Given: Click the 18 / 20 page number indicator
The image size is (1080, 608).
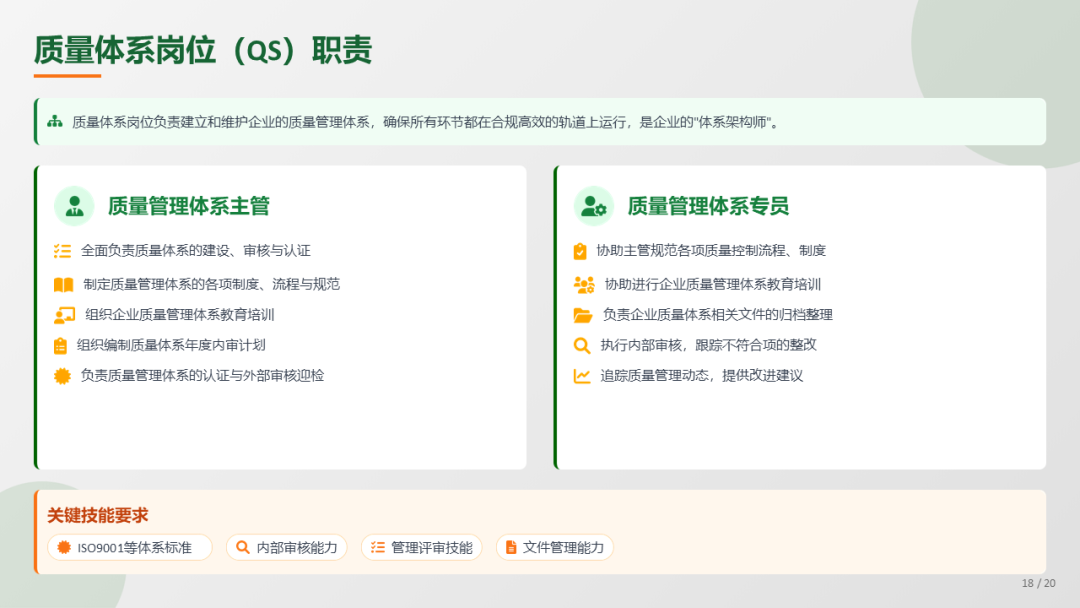Looking at the screenshot, I should [x=1038, y=583].
